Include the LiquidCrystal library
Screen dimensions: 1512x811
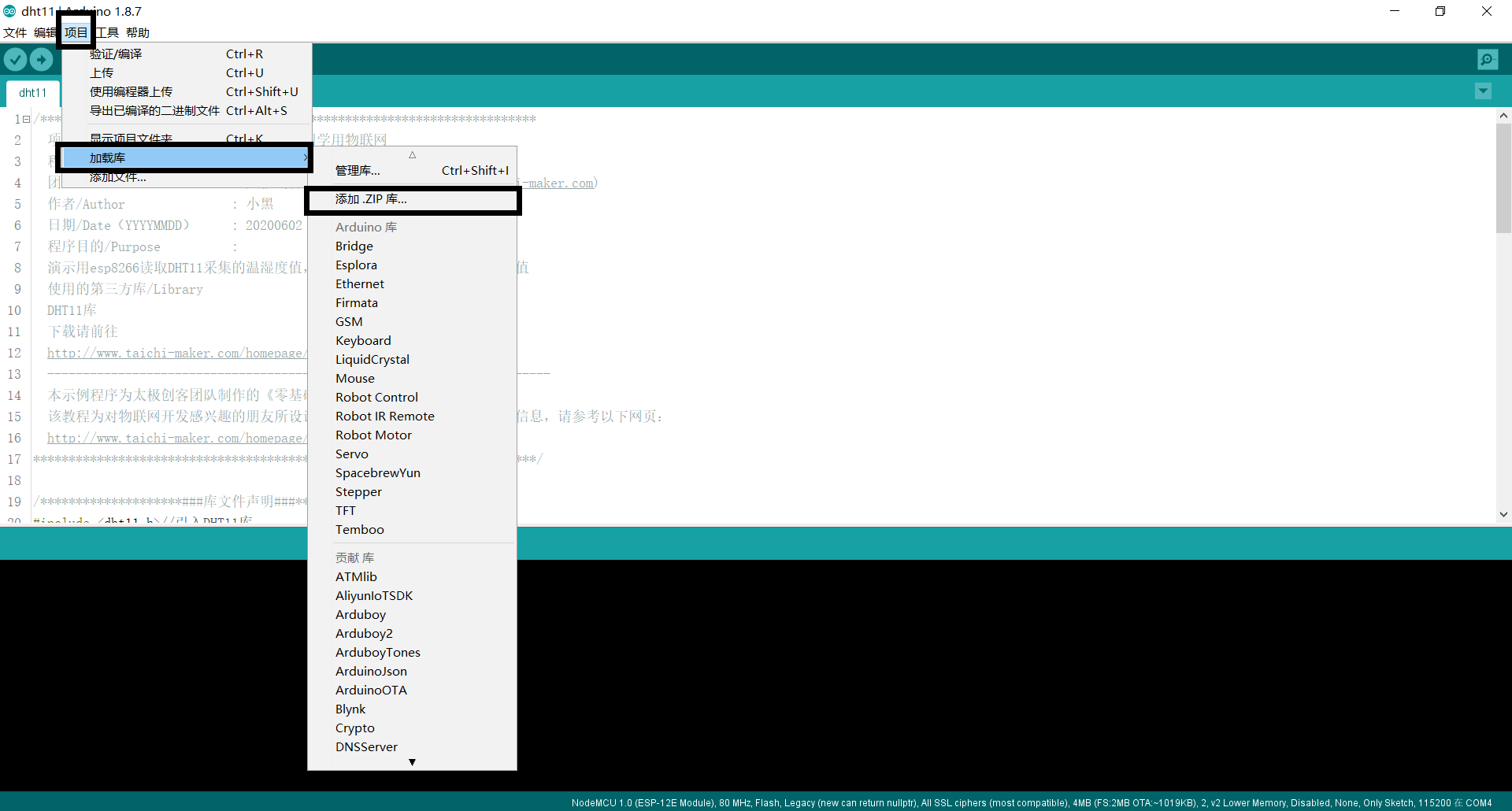click(x=412, y=359)
